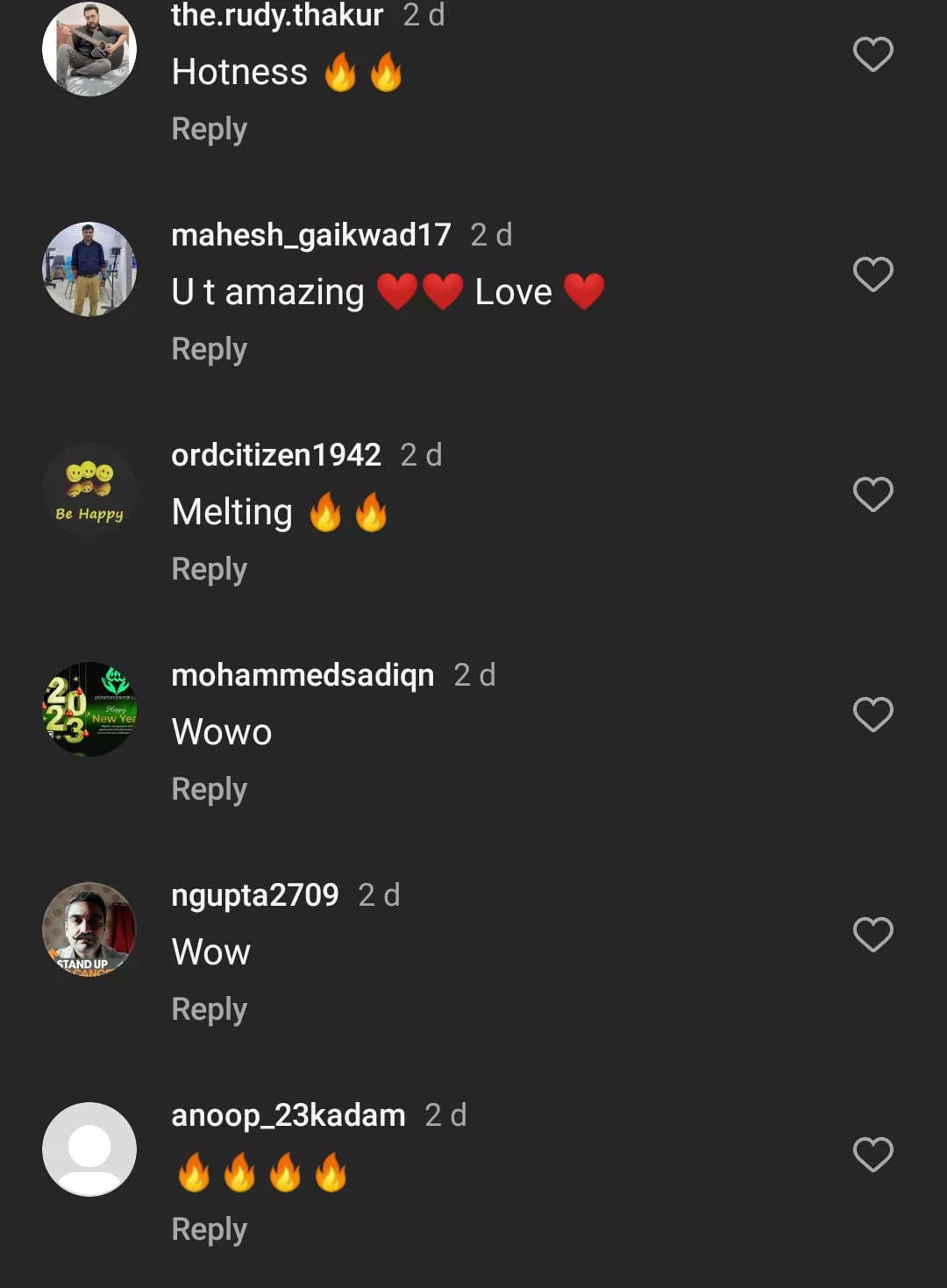Tap the heart on mahesh_gaikwad17's comment

click(x=872, y=274)
